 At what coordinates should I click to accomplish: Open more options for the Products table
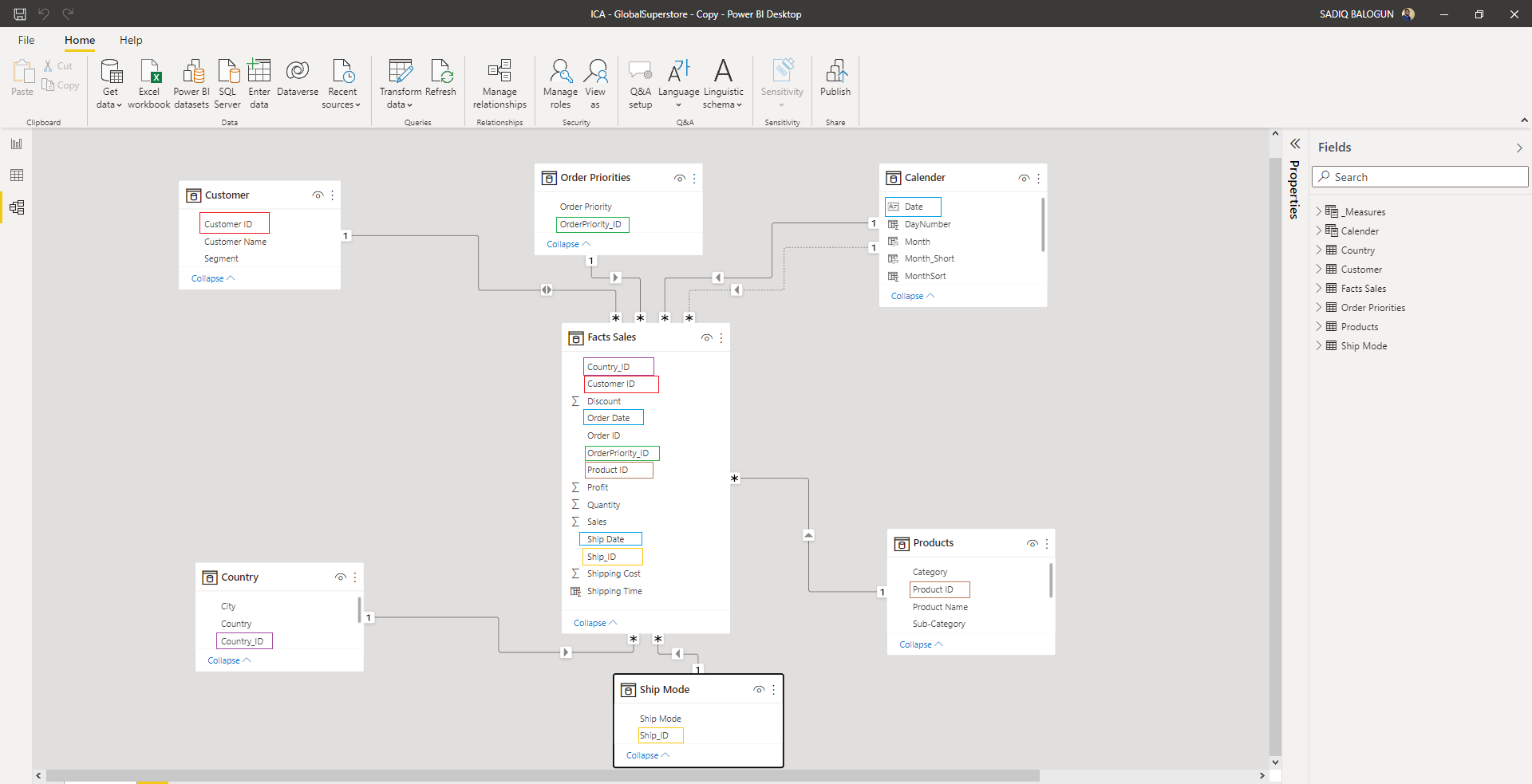[x=1047, y=543]
